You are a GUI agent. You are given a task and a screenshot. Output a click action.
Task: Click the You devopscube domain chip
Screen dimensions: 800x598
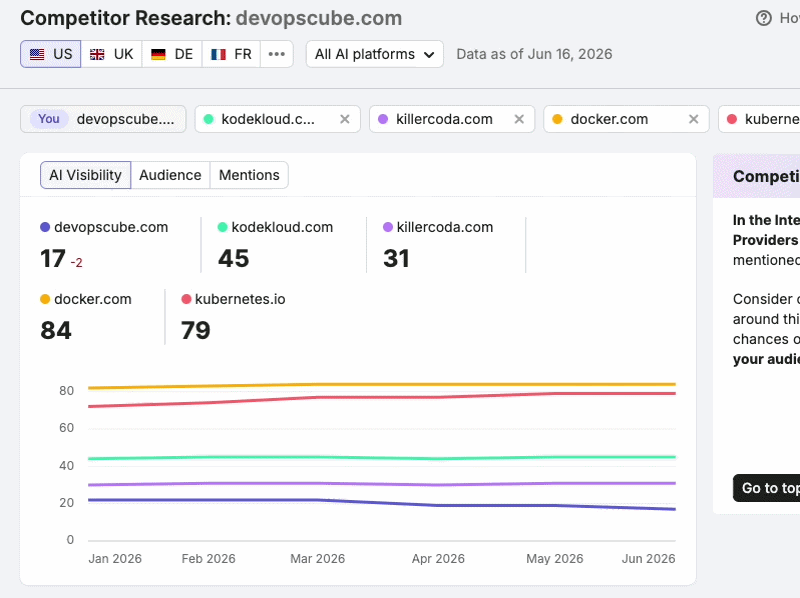[103, 119]
